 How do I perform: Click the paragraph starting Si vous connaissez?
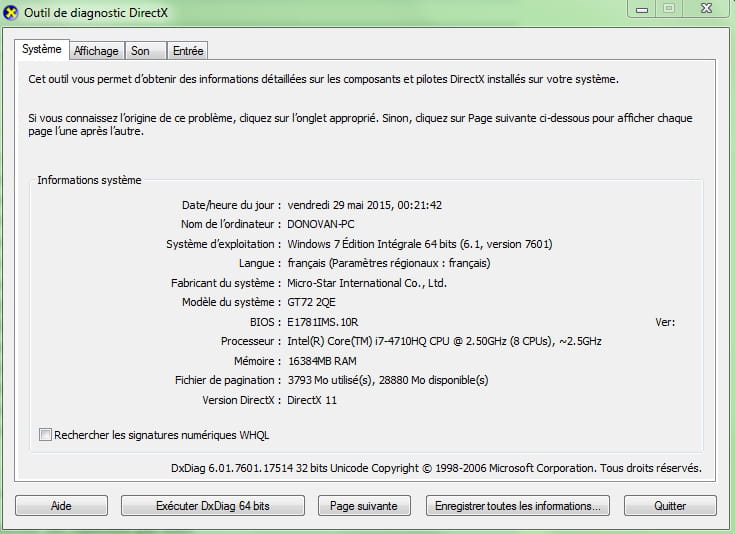360,125
